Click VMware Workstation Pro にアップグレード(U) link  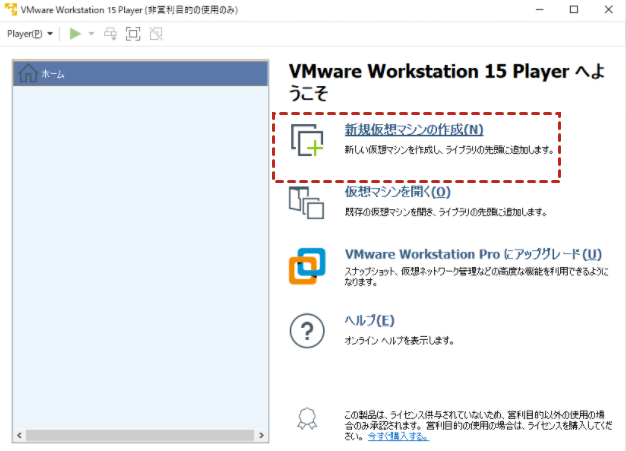[x=473, y=254]
